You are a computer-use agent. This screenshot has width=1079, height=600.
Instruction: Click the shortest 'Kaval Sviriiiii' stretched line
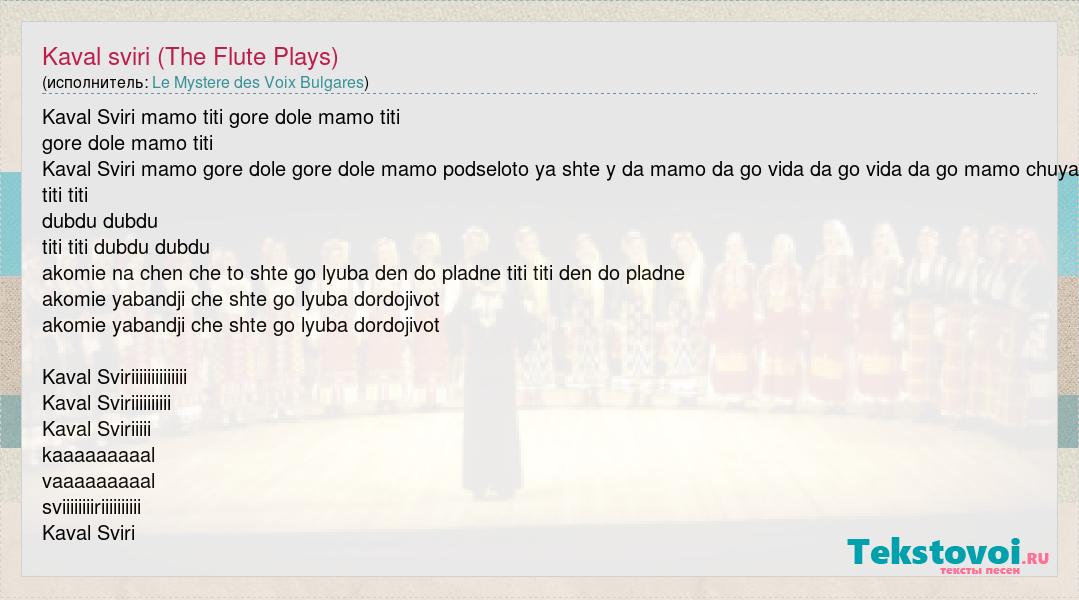point(96,429)
